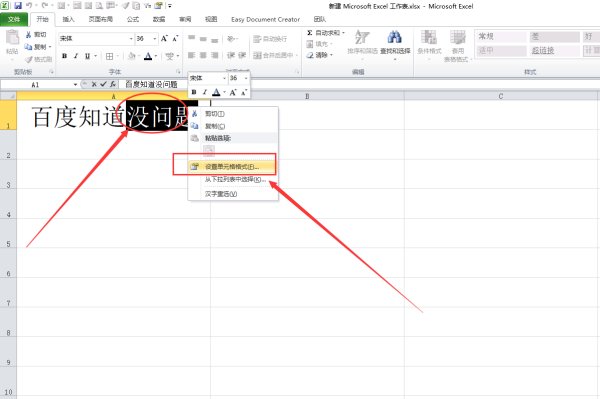Viewport: 600px width, 399px height.
Task: Click AutoSum sigma button
Action: coord(325,33)
